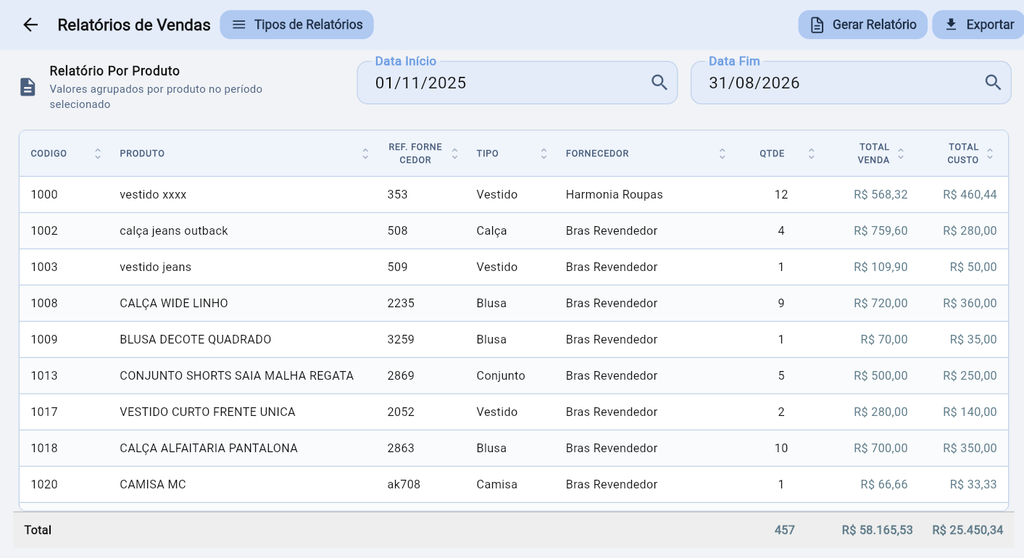The image size is (1024, 558).
Task: Click total custo 'R$ 33,33'
Action: [973, 484]
